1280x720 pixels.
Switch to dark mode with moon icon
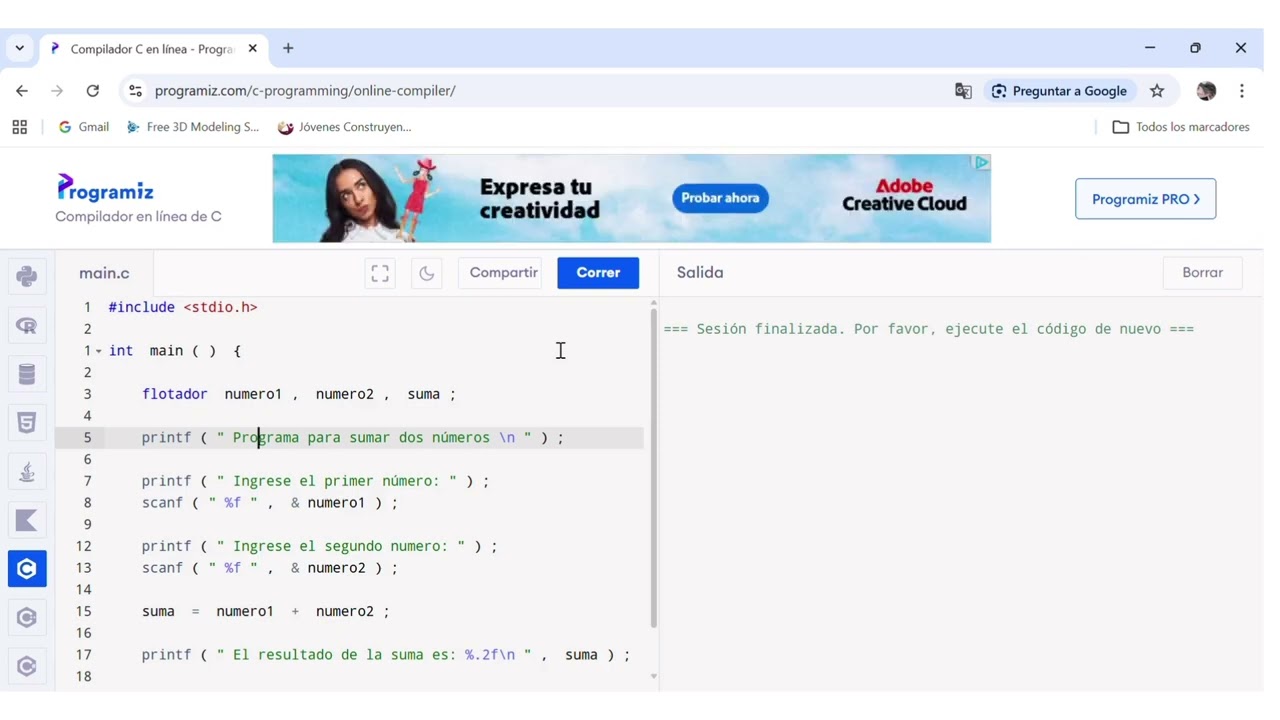tap(427, 273)
